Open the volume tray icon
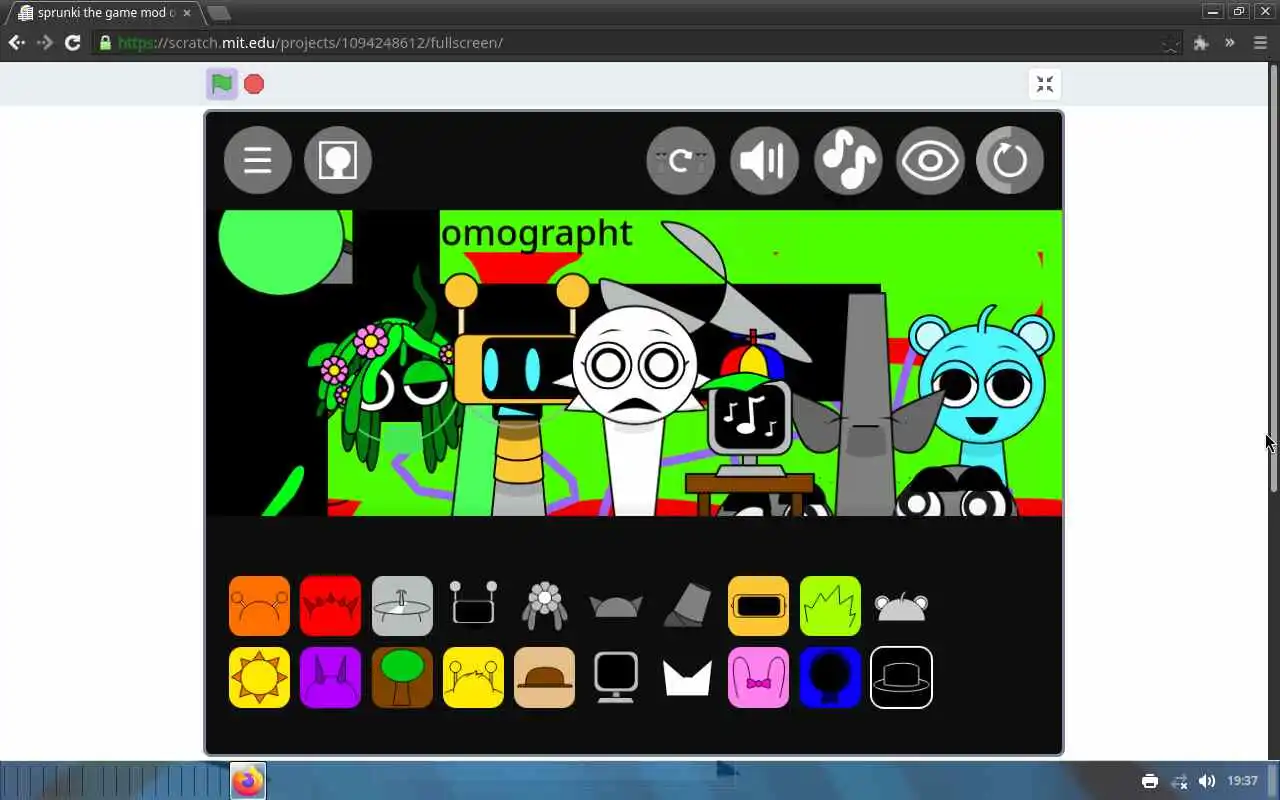Screen dimensions: 1280x800 click(x=1207, y=781)
